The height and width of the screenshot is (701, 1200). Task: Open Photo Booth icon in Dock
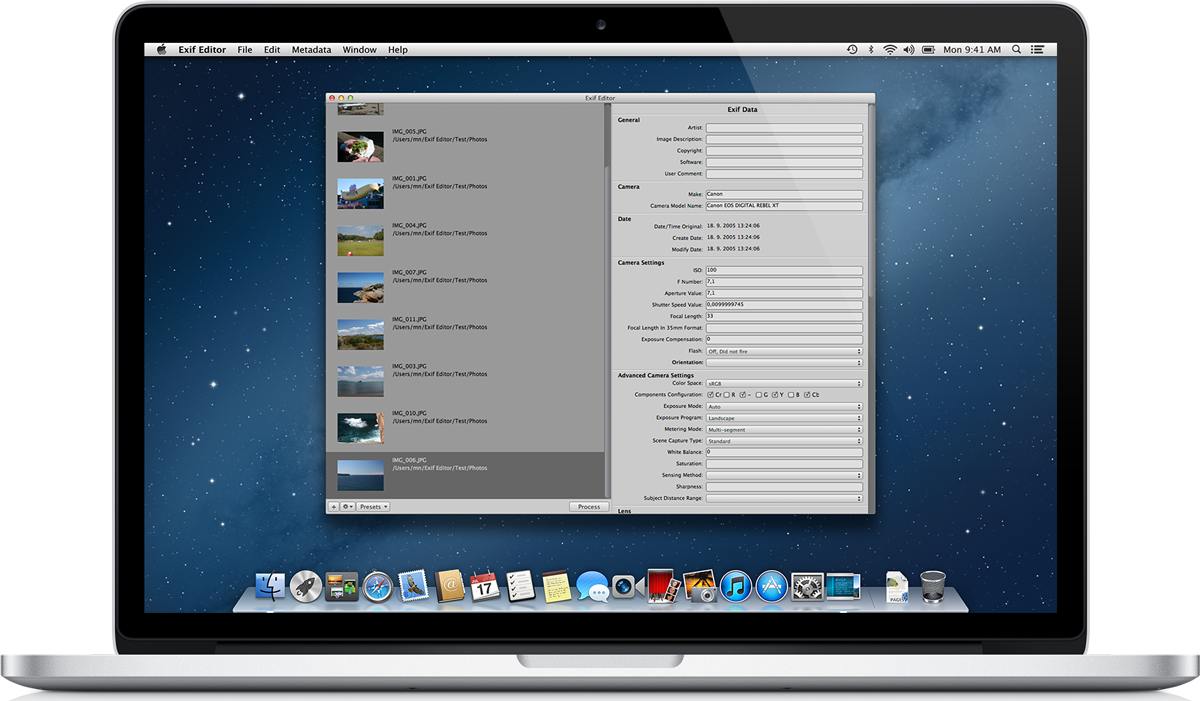coord(662,585)
